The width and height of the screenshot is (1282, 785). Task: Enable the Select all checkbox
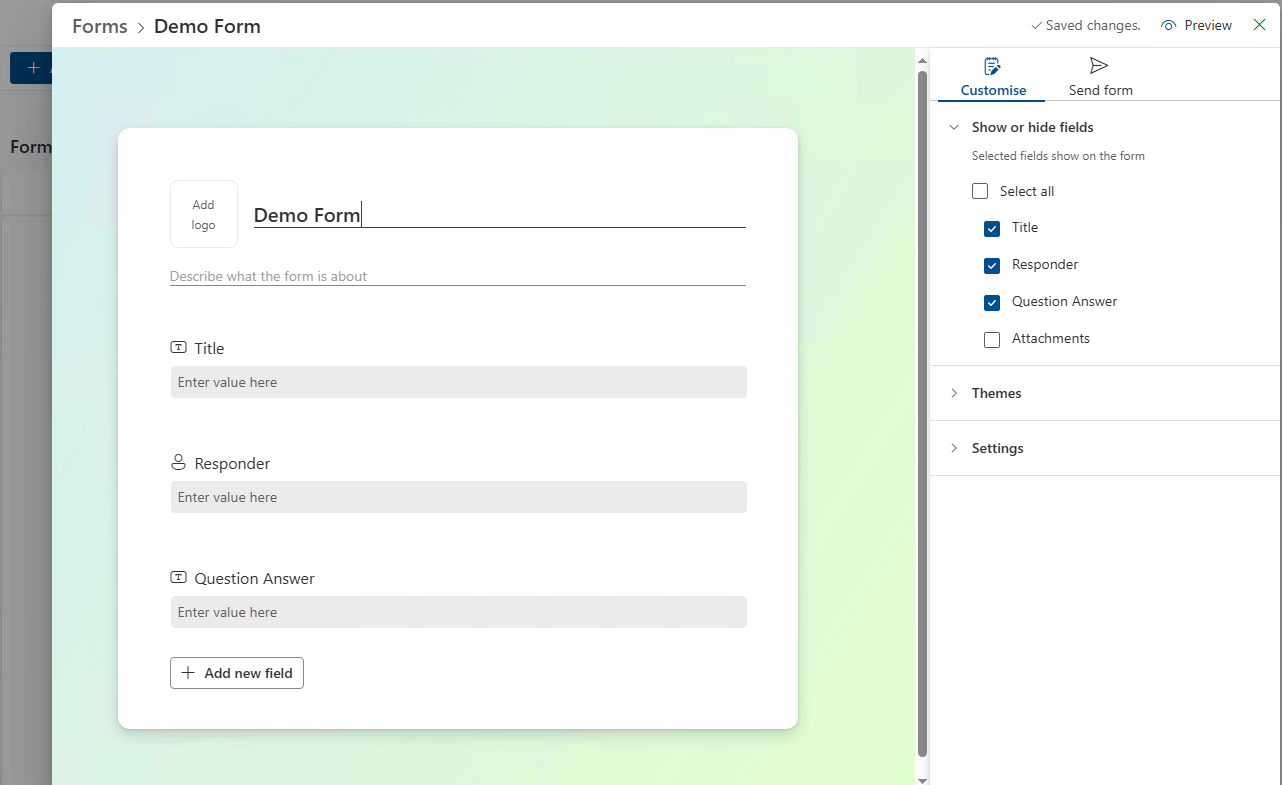point(980,190)
